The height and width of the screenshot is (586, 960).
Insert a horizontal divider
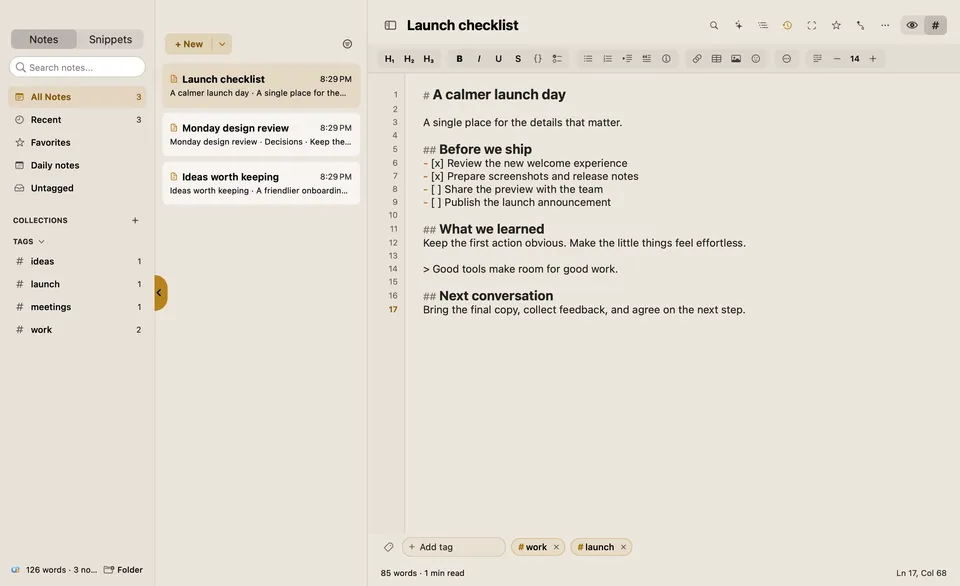tap(787, 59)
